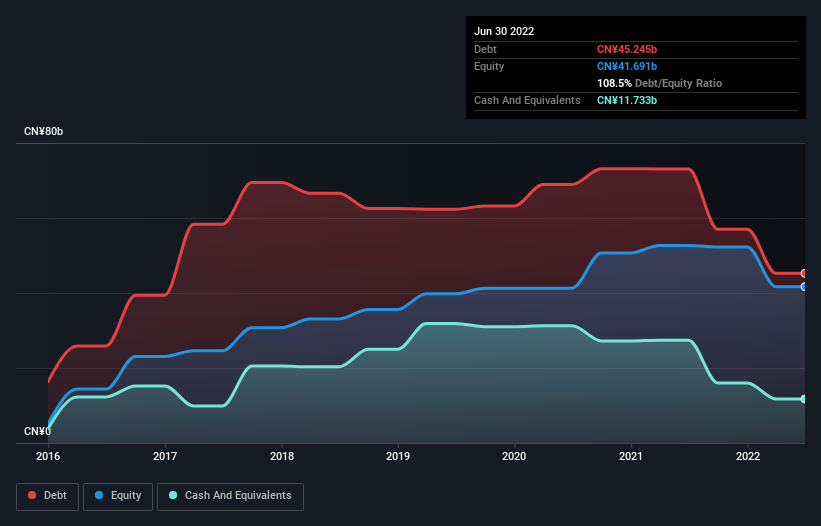Click the Jun 30 2022 tooltip date
Viewport: 821px width, 526px height.
tap(504, 31)
